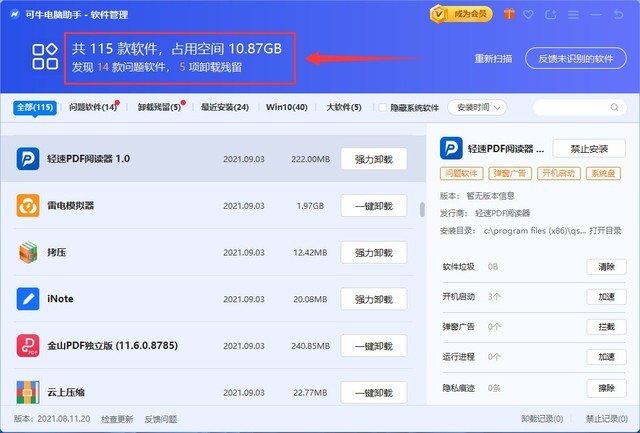Viewport: 640px width, 433px height.
Task: Open 禁止记录(0) in status bar
Action: tap(607, 419)
